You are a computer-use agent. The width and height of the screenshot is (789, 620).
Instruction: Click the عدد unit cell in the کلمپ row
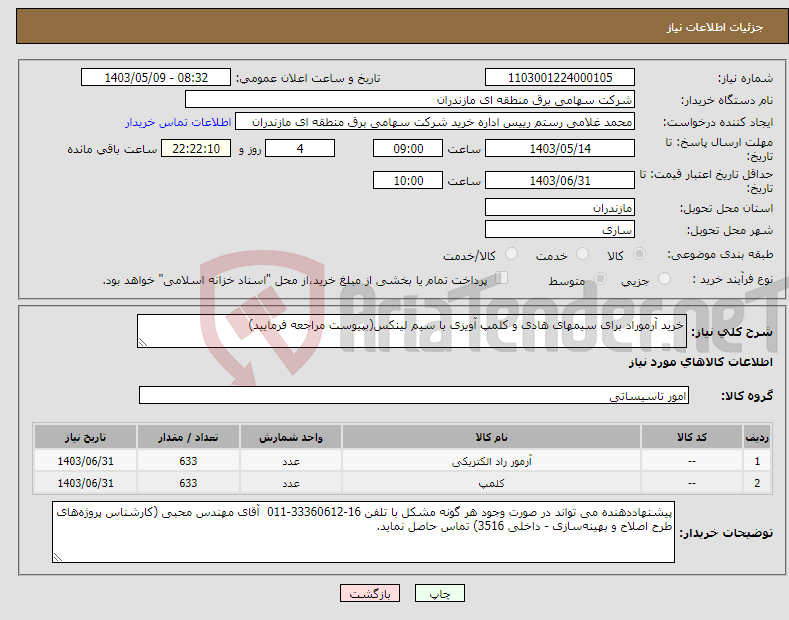(291, 483)
